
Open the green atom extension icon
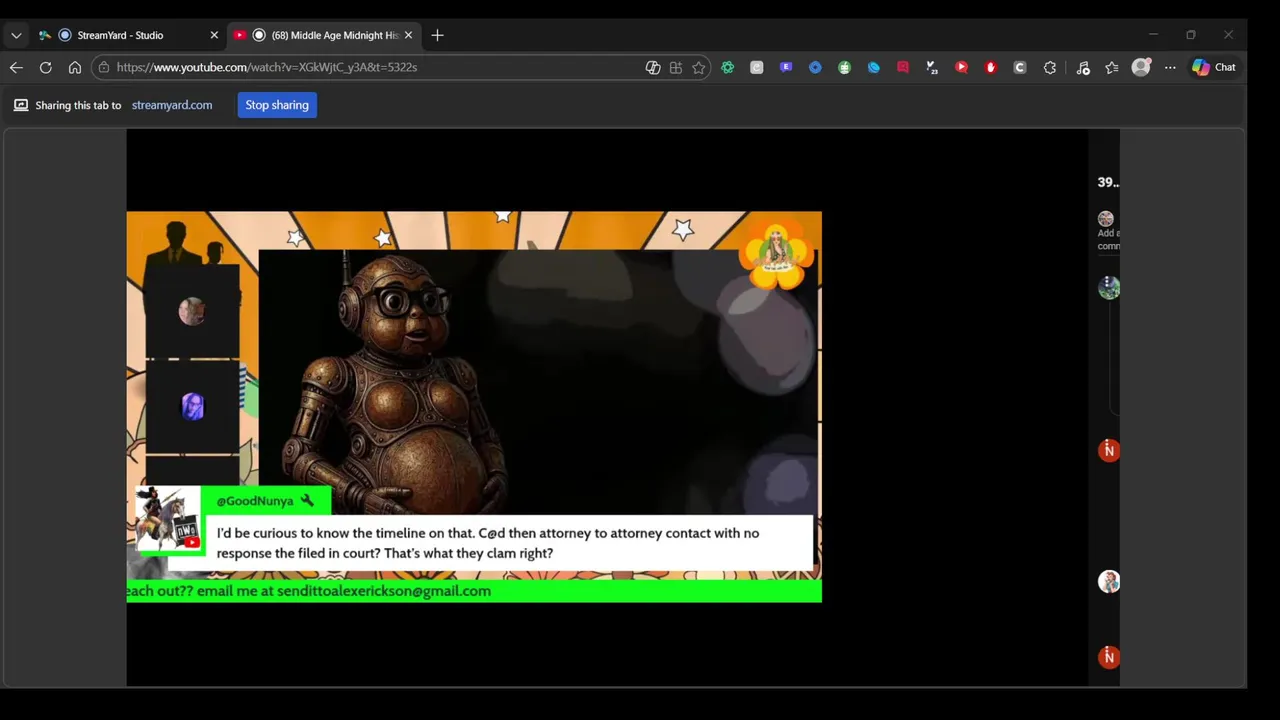[728, 67]
